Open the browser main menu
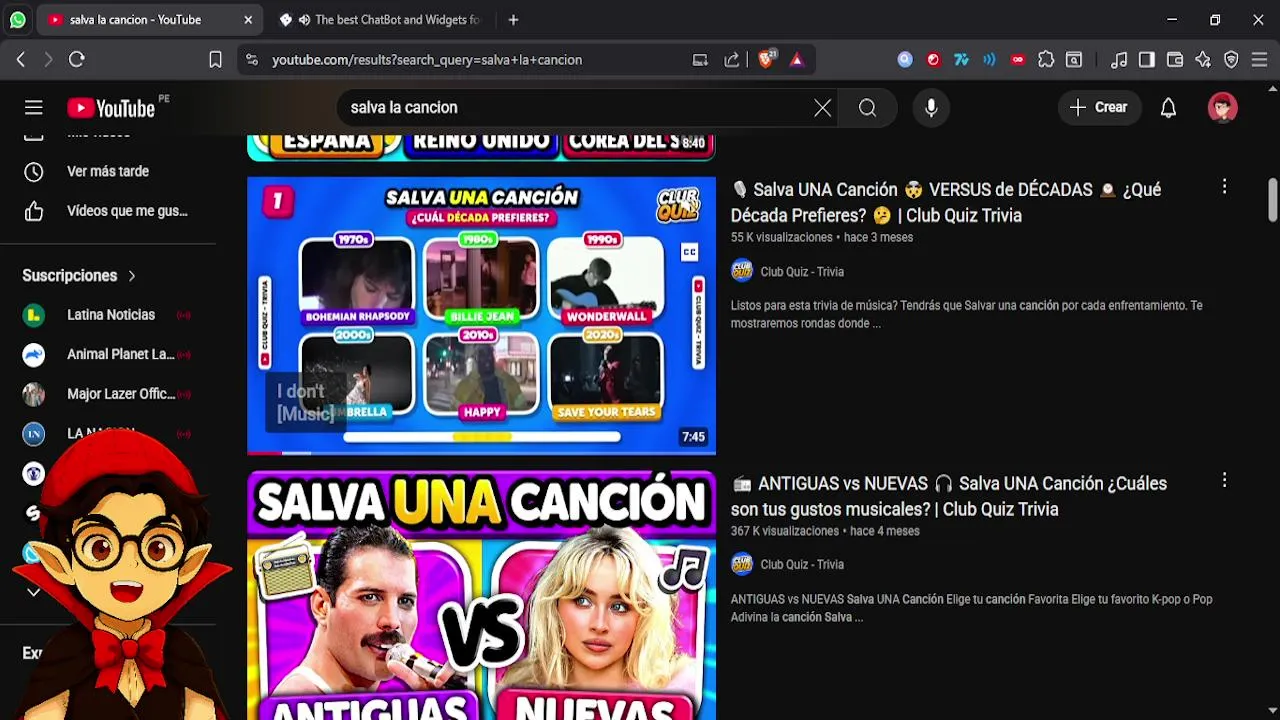 (x=1259, y=60)
